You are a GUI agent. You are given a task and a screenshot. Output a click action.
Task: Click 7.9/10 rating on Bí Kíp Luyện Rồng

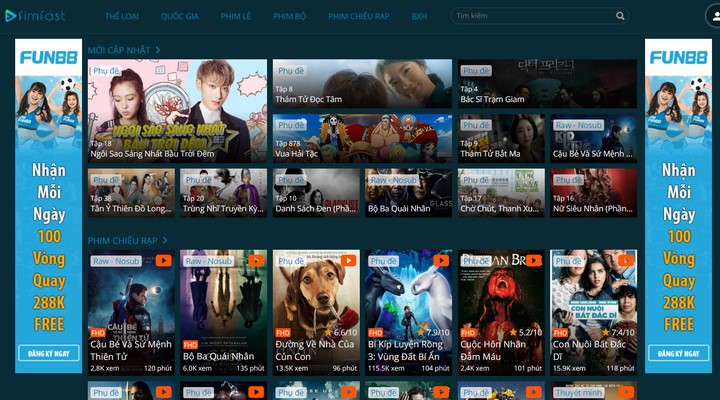433,332
